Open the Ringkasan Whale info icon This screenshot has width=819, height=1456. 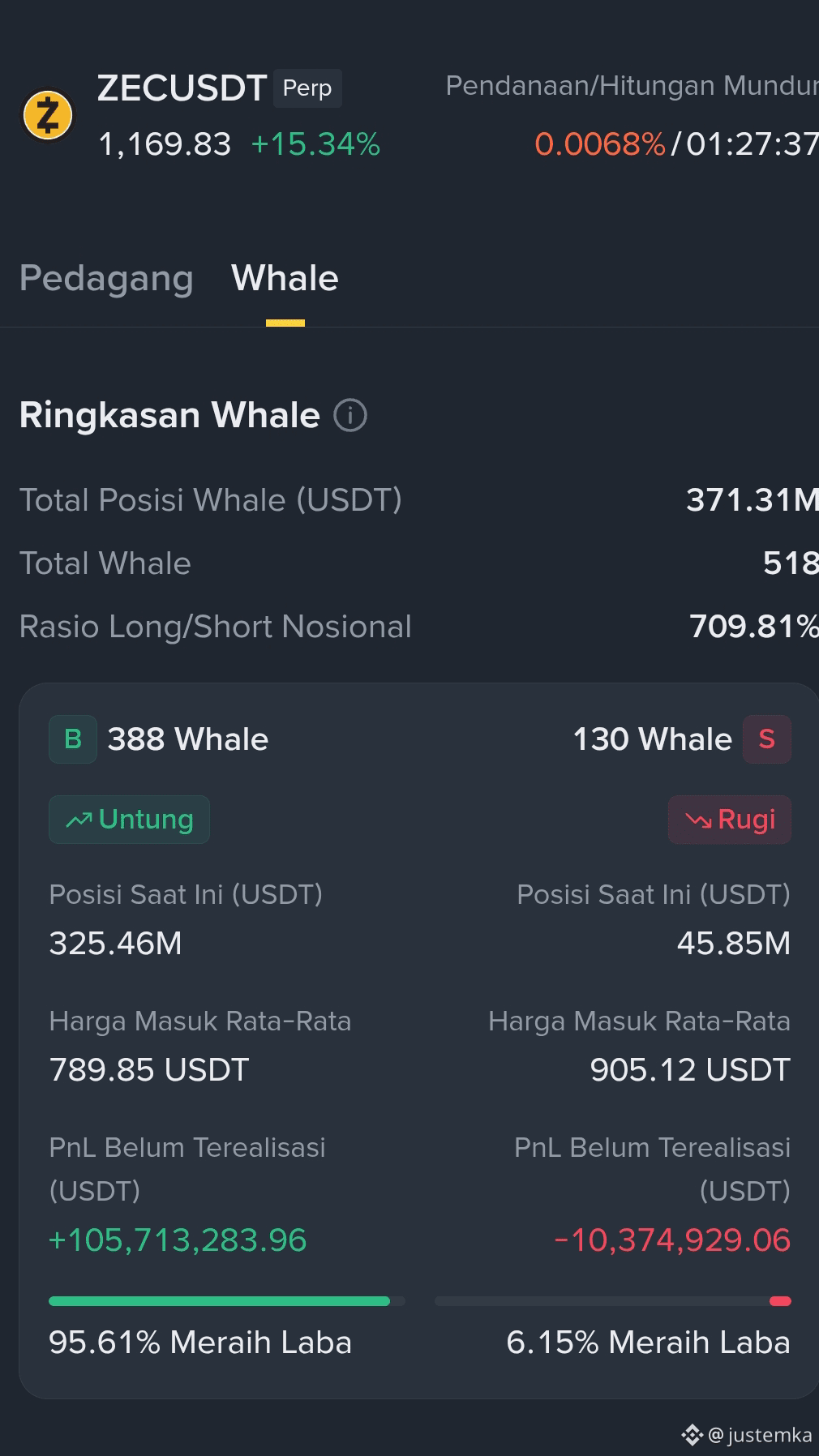click(x=350, y=415)
